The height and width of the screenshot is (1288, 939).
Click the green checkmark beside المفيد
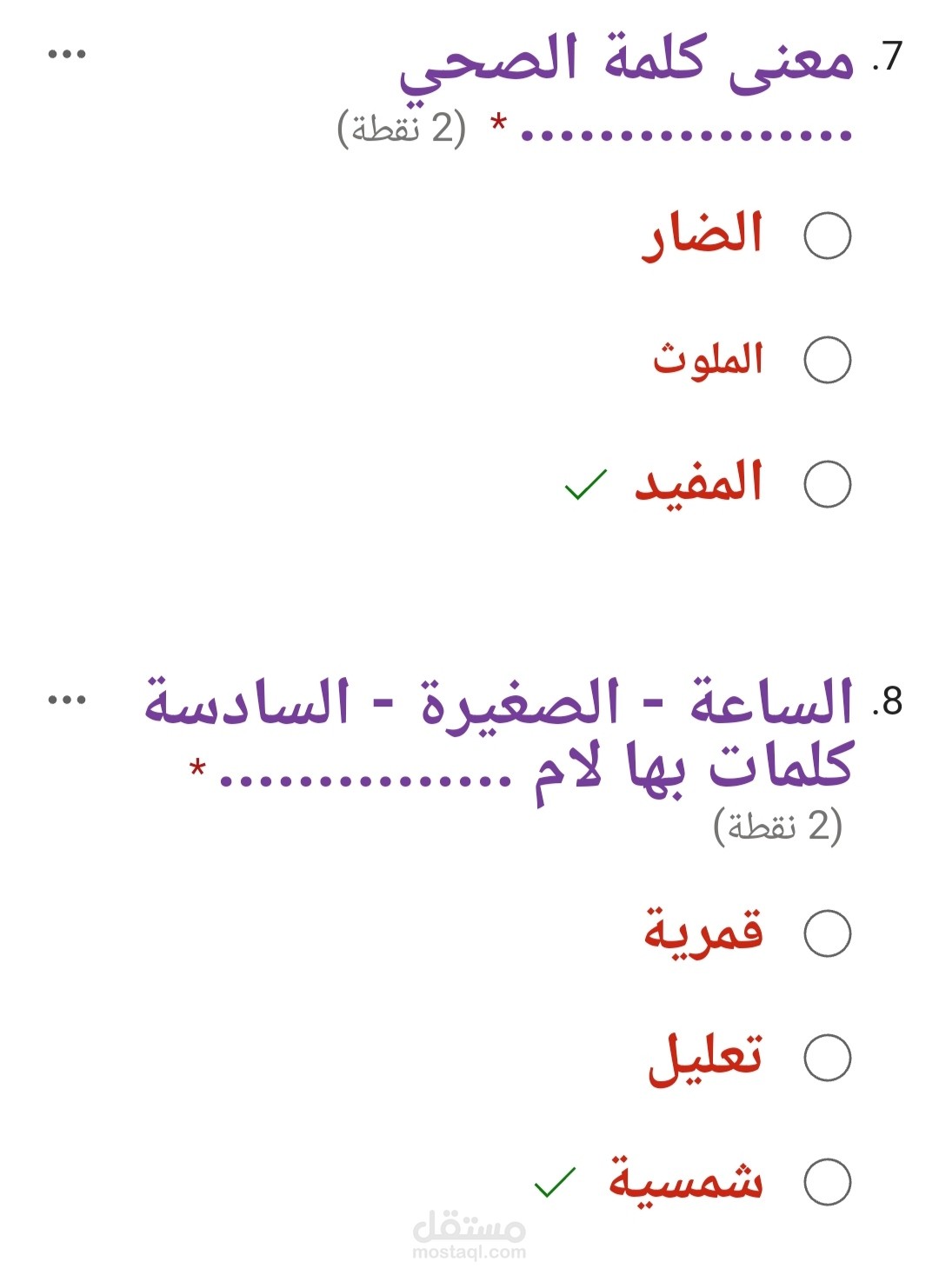(x=585, y=485)
